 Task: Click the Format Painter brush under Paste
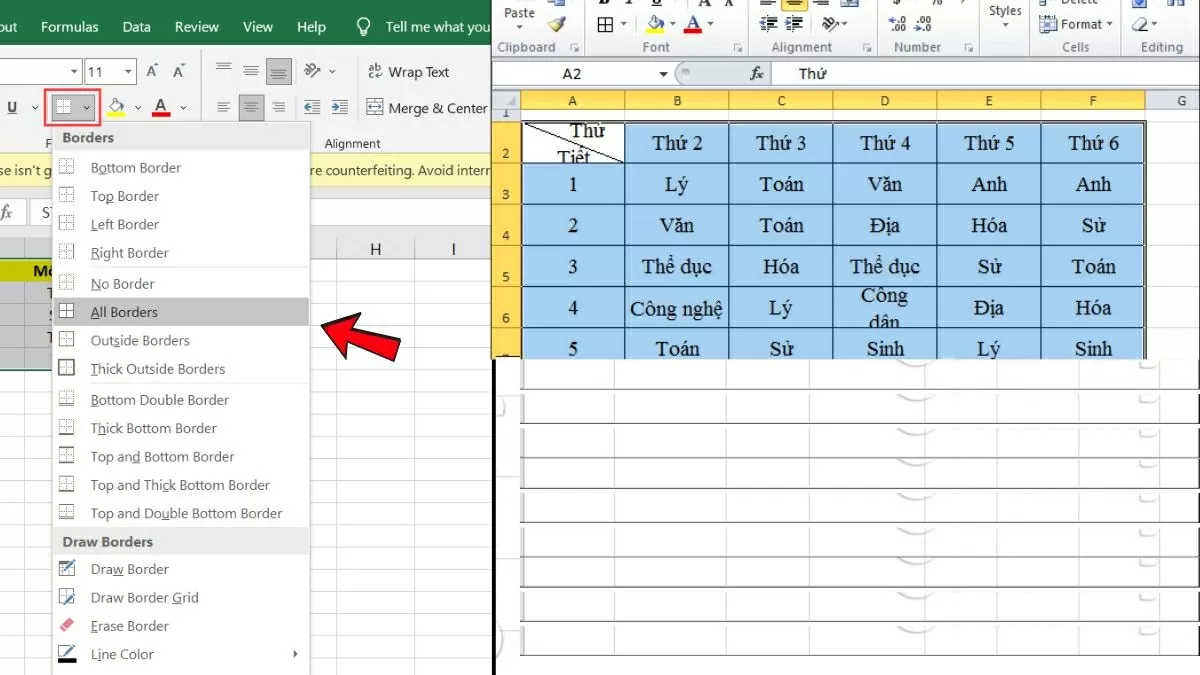557,25
